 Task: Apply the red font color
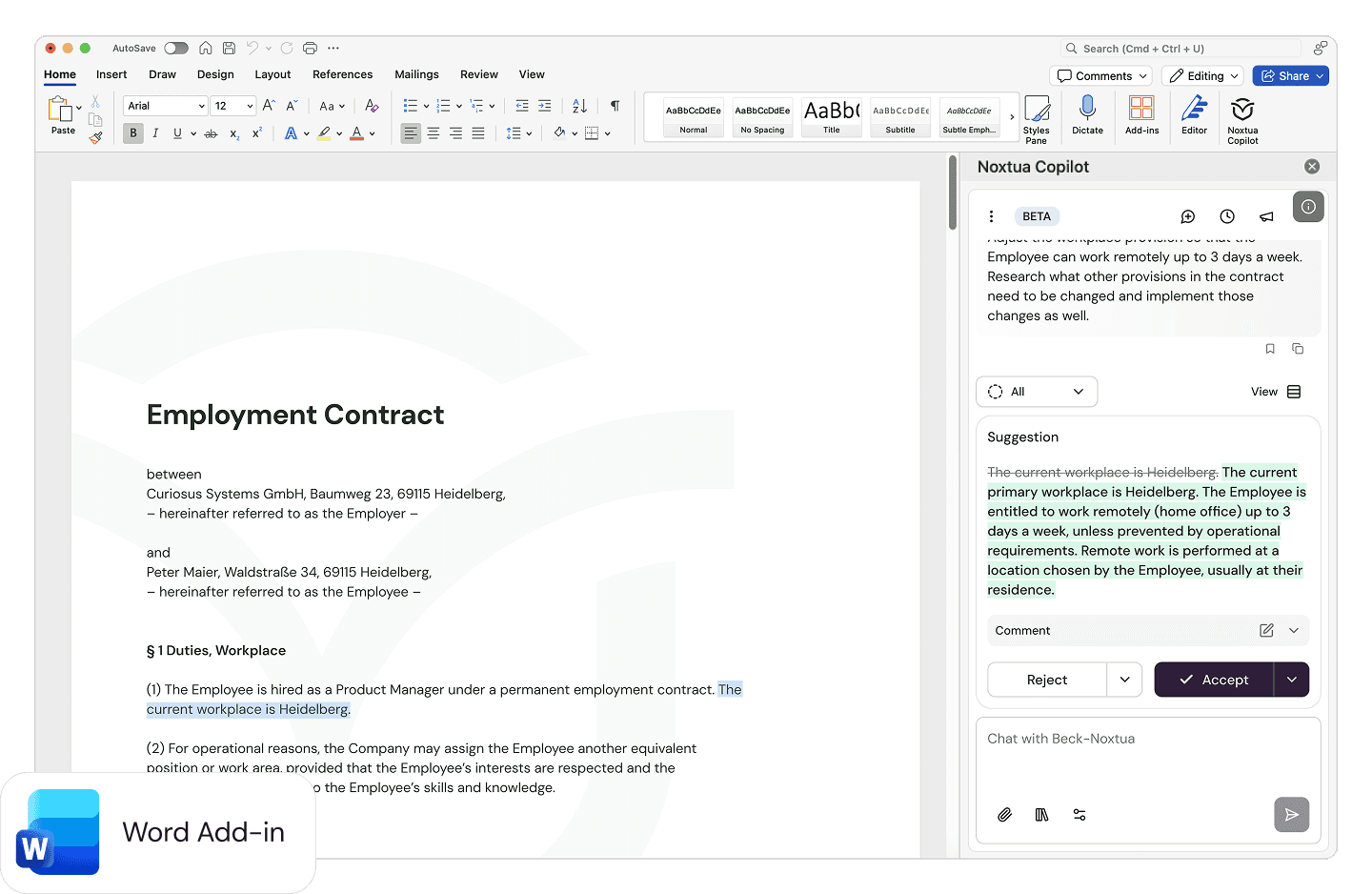[356, 133]
